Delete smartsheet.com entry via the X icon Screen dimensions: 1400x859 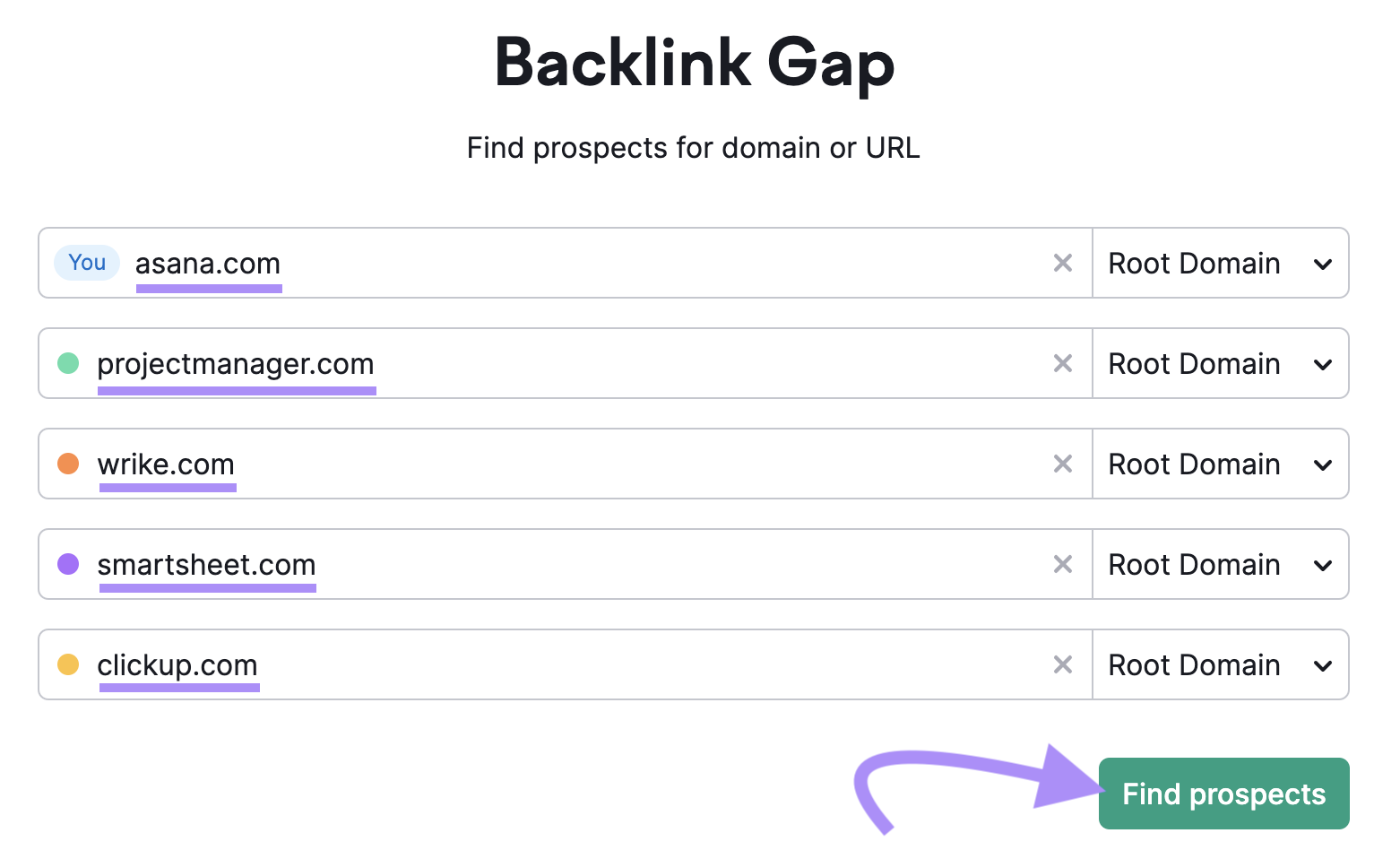click(x=1063, y=564)
